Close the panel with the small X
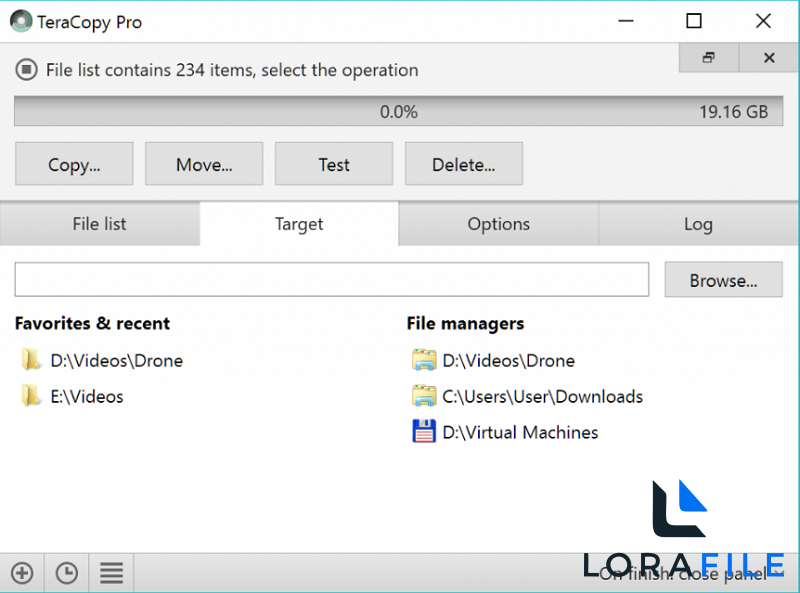Viewport: 800px width, 593px height. tap(769, 58)
